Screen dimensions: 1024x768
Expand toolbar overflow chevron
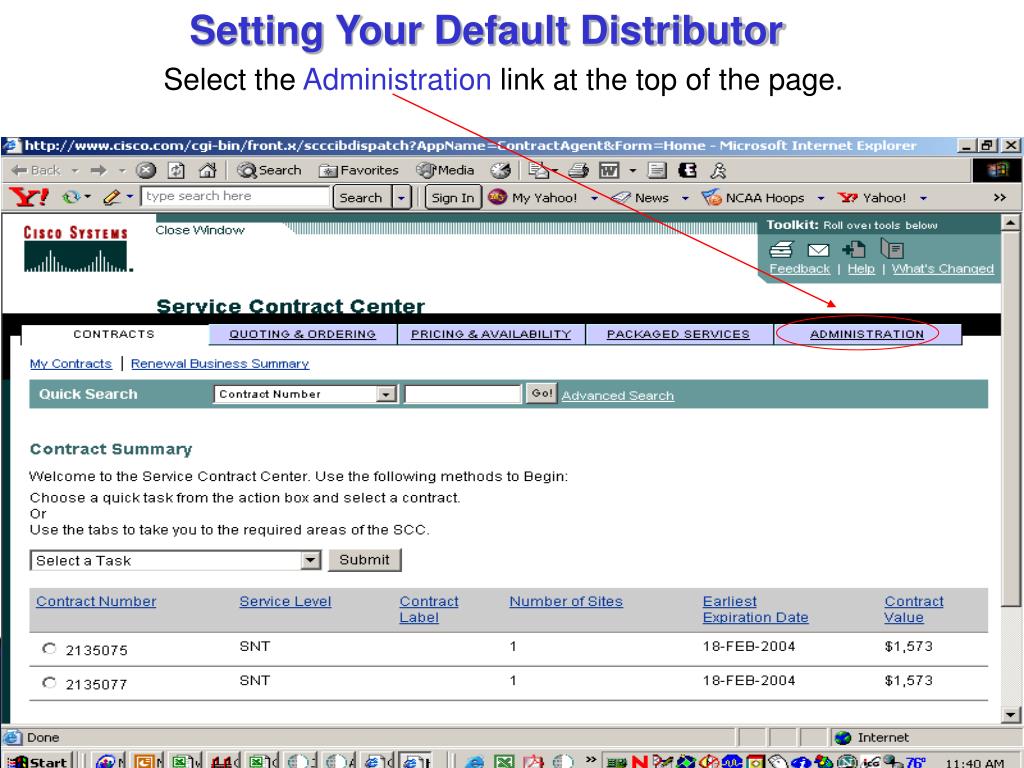tap(1000, 197)
